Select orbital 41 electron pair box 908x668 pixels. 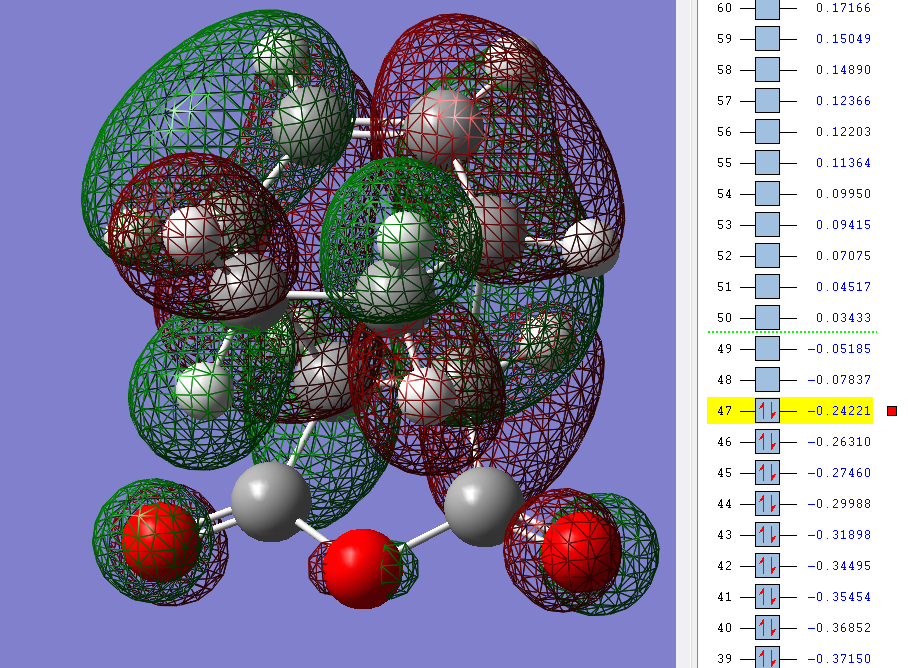click(767, 597)
